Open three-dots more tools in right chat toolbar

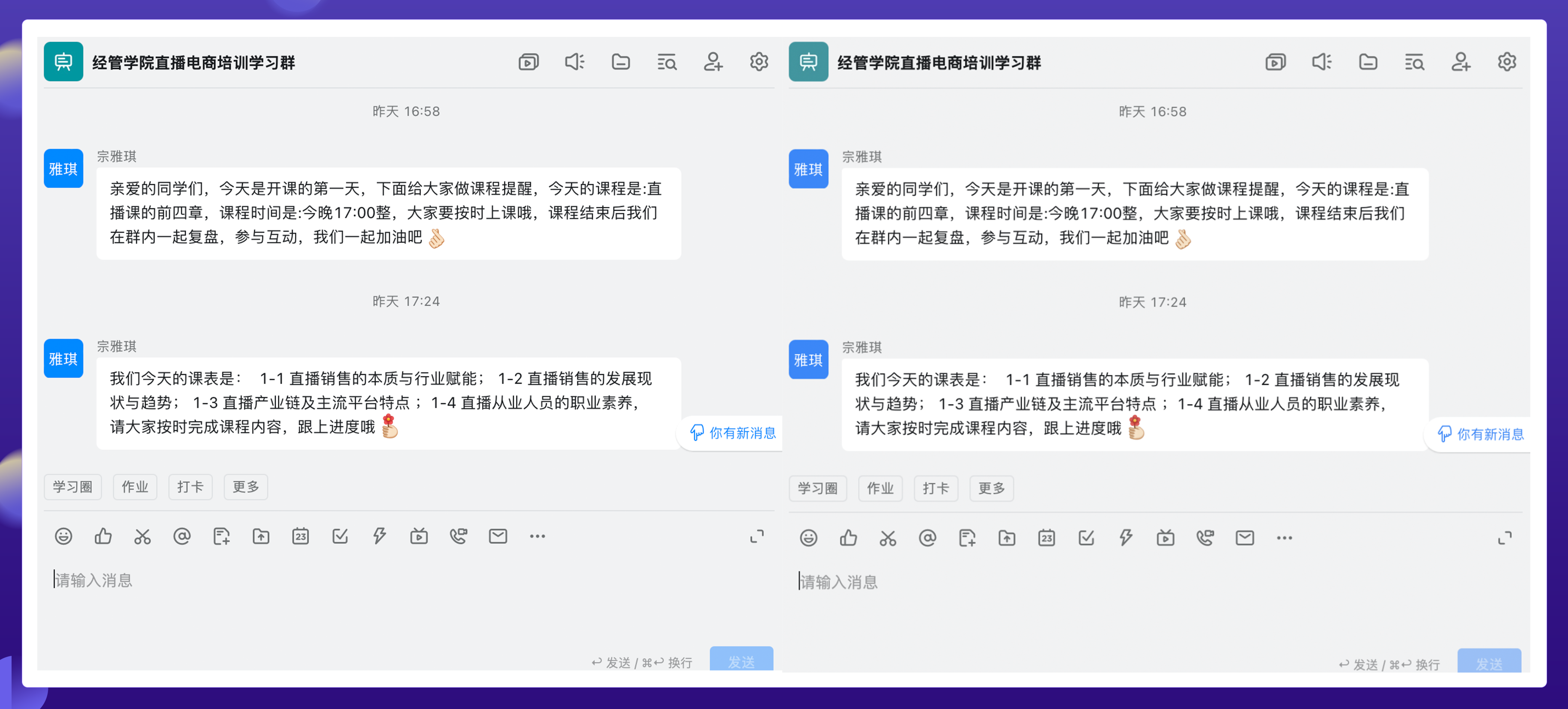tap(1285, 538)
